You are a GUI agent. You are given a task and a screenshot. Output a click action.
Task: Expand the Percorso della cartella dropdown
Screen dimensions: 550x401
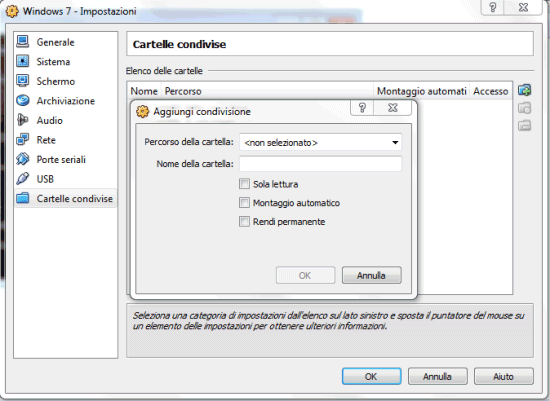click(321, 142)
